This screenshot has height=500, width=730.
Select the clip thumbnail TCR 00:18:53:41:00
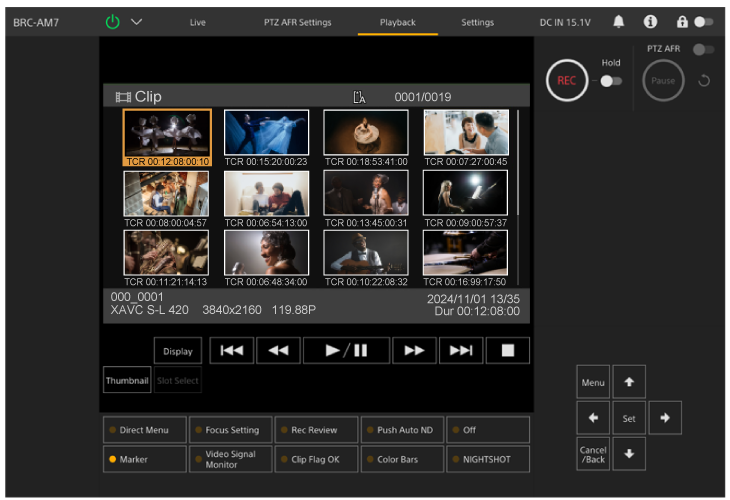click(366, 133)
